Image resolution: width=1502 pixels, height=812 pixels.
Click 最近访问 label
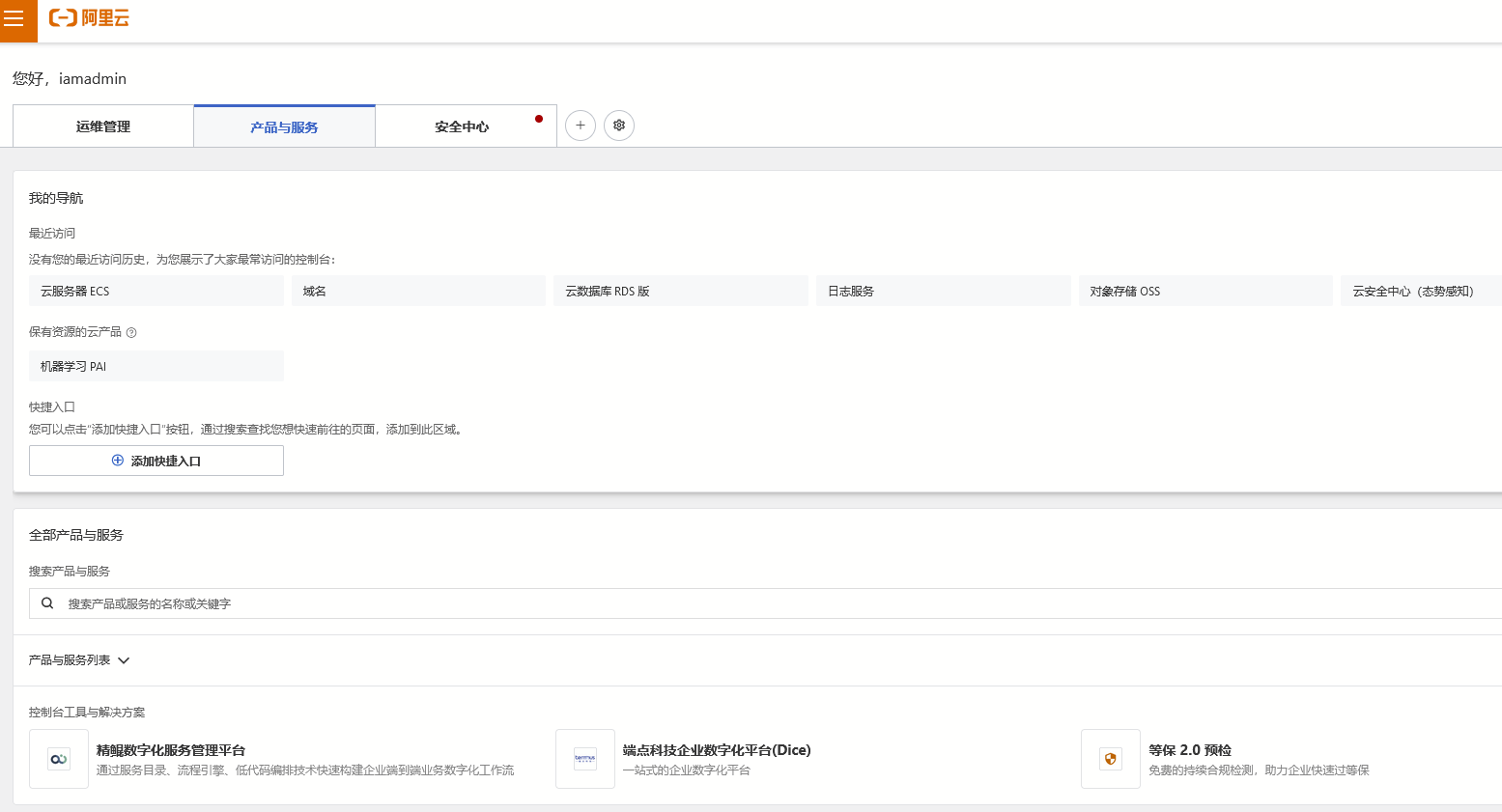[52, 234]
